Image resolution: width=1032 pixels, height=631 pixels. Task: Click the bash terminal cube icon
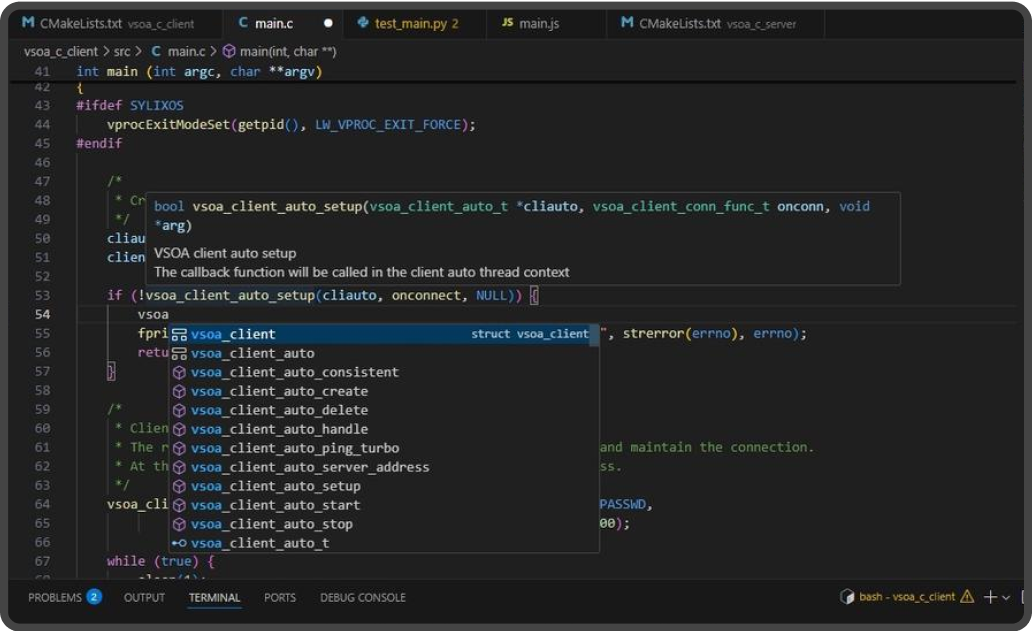[x=847, y=597]
